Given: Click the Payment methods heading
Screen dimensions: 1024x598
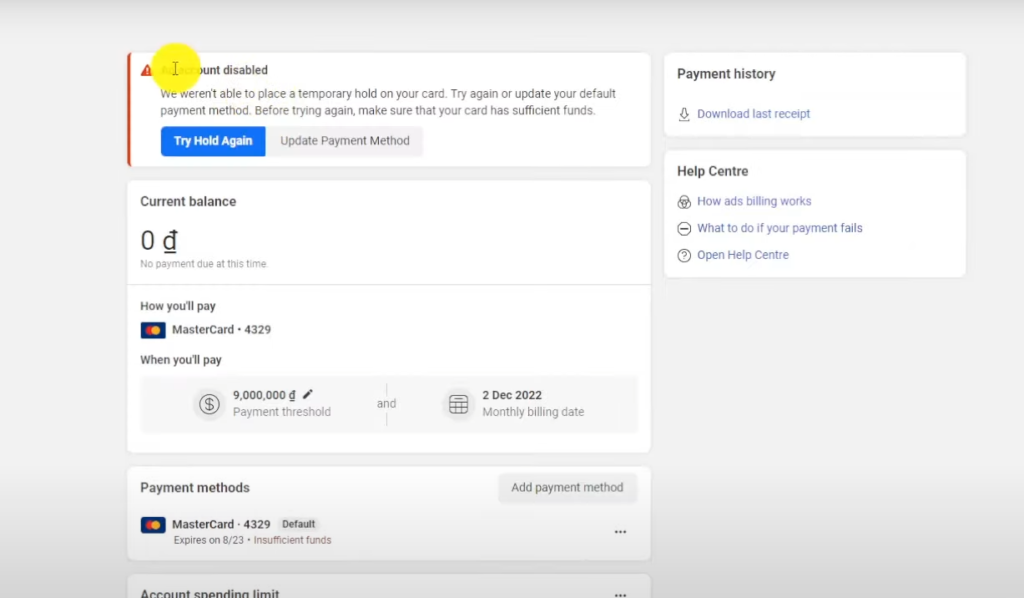Looking at the screenshot, I should pos(195,488).
